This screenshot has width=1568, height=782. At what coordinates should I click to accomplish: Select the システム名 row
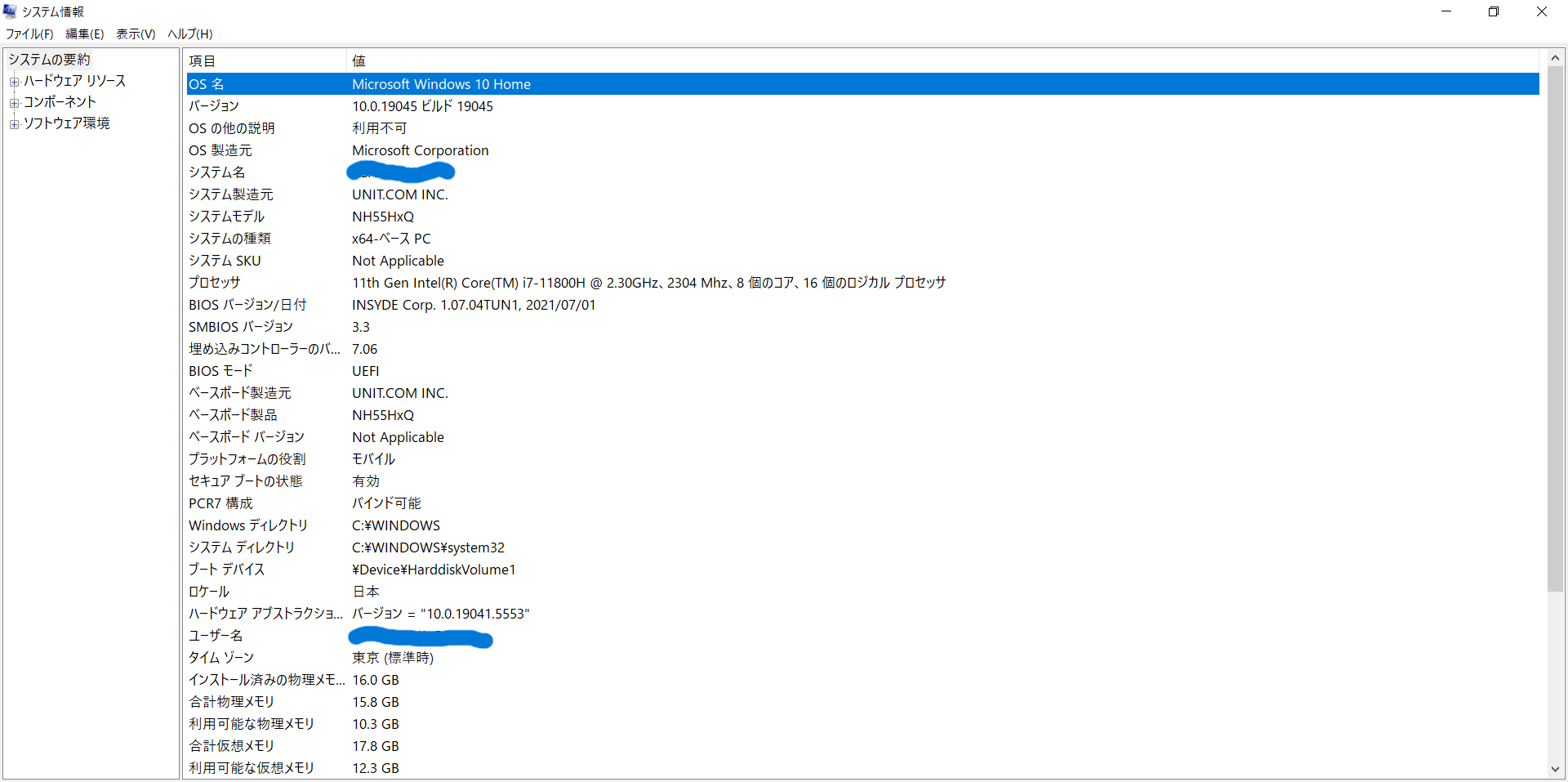863,172
